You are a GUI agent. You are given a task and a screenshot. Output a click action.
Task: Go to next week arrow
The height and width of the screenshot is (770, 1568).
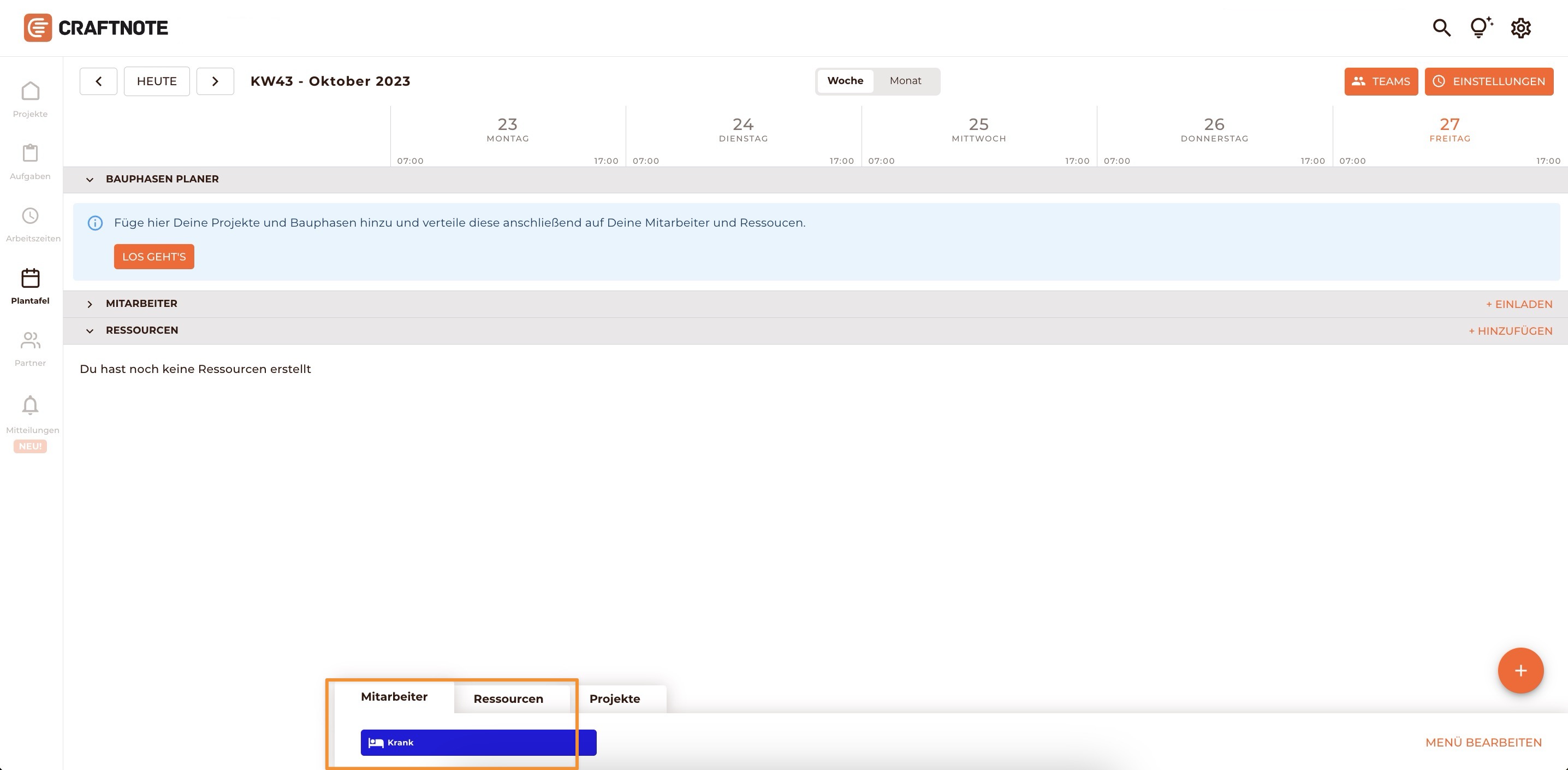215,81
